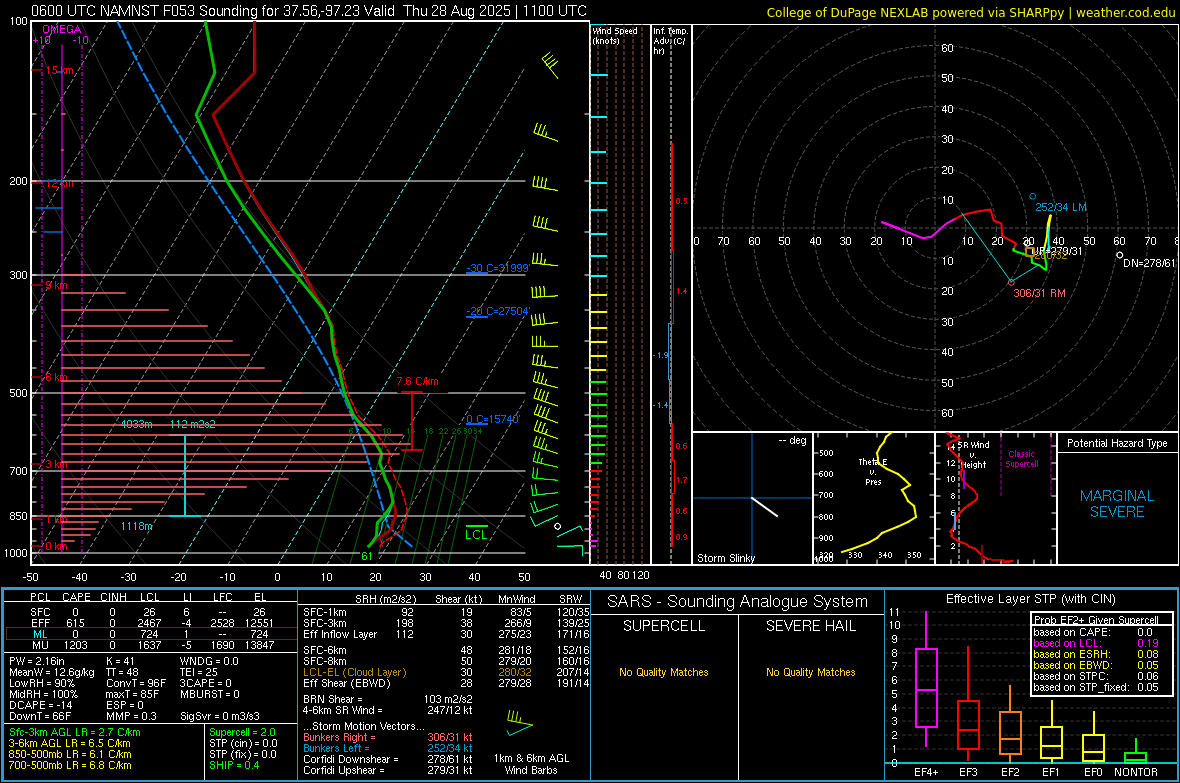This screenshot has width=1180, height=783.
Task: Click the K = 41 index value
Action: pos(120,661)
